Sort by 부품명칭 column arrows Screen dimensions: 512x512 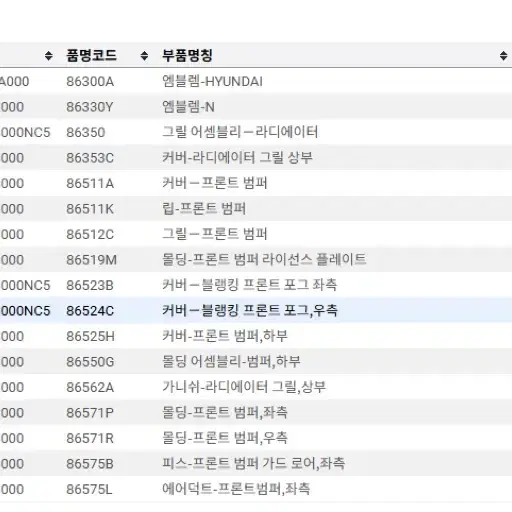pyautogui.click(x=503, y=56)
